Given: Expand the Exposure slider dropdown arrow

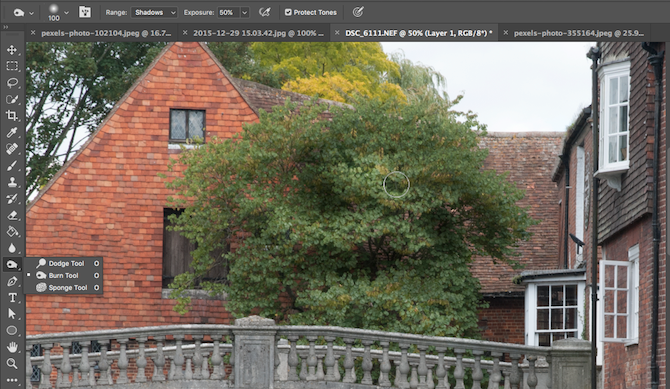Looking at the screenshot, I should tap(245, 12).
